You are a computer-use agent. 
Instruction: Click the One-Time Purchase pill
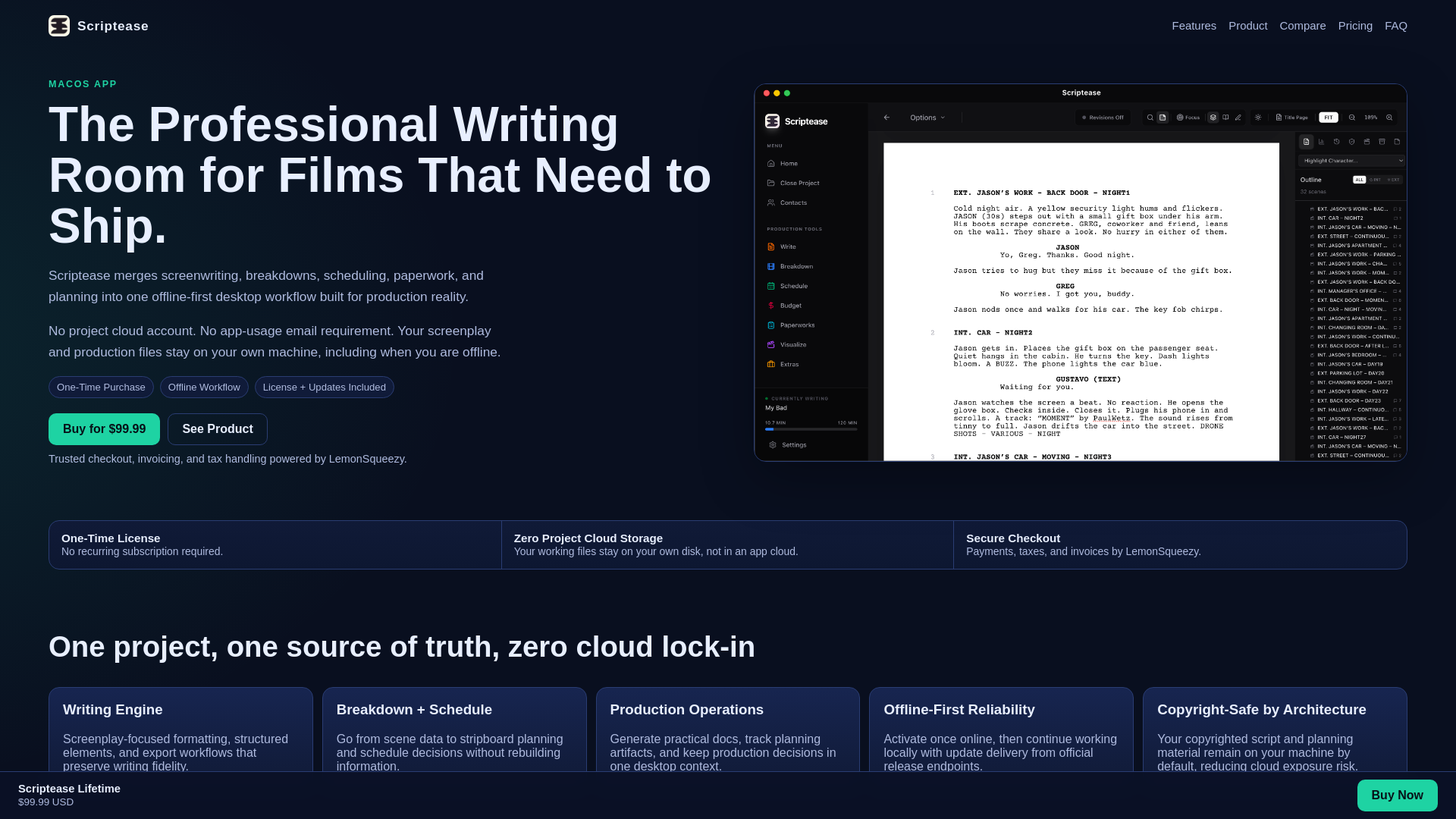tap(101, 388)
